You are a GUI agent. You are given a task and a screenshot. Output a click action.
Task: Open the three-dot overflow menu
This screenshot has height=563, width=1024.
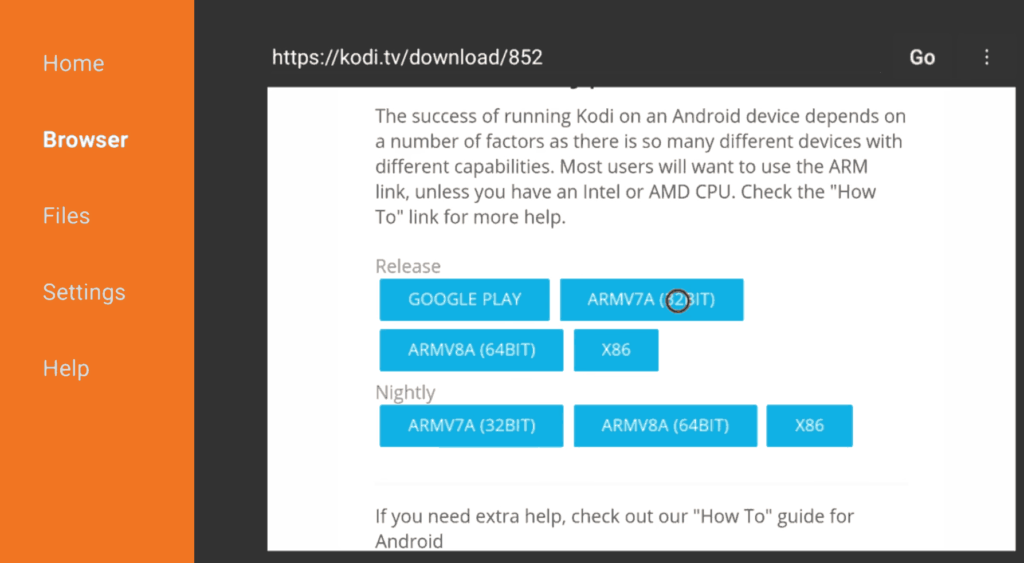click(x=987, y=57)
